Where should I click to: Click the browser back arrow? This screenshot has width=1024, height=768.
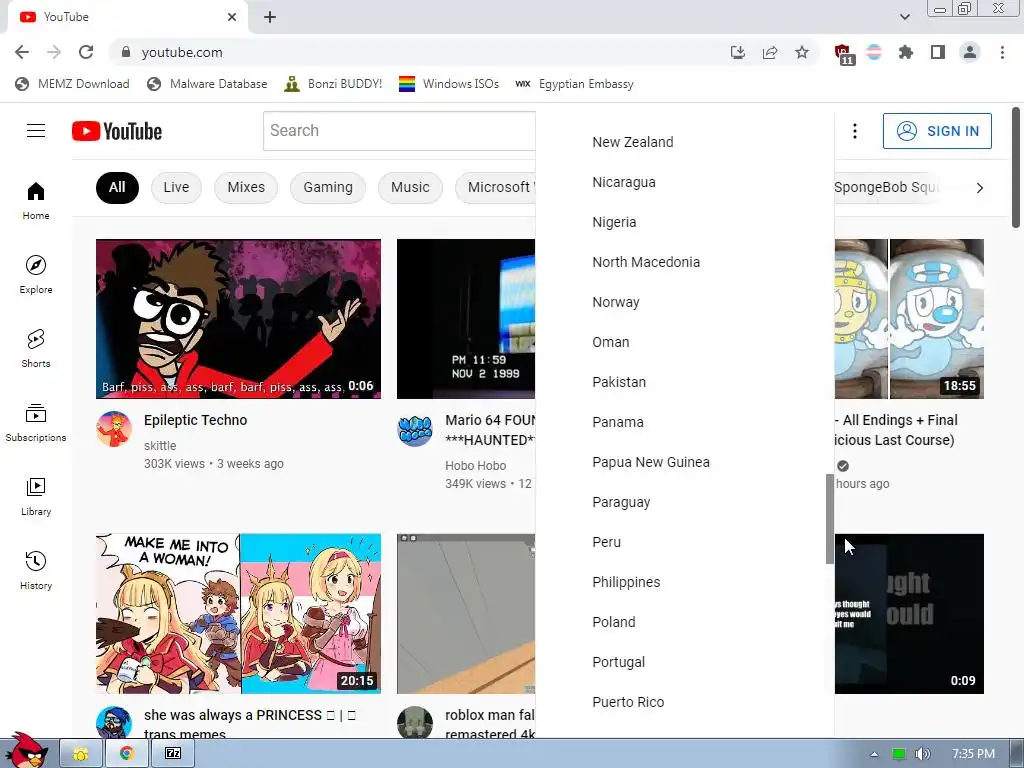(22, 52)
